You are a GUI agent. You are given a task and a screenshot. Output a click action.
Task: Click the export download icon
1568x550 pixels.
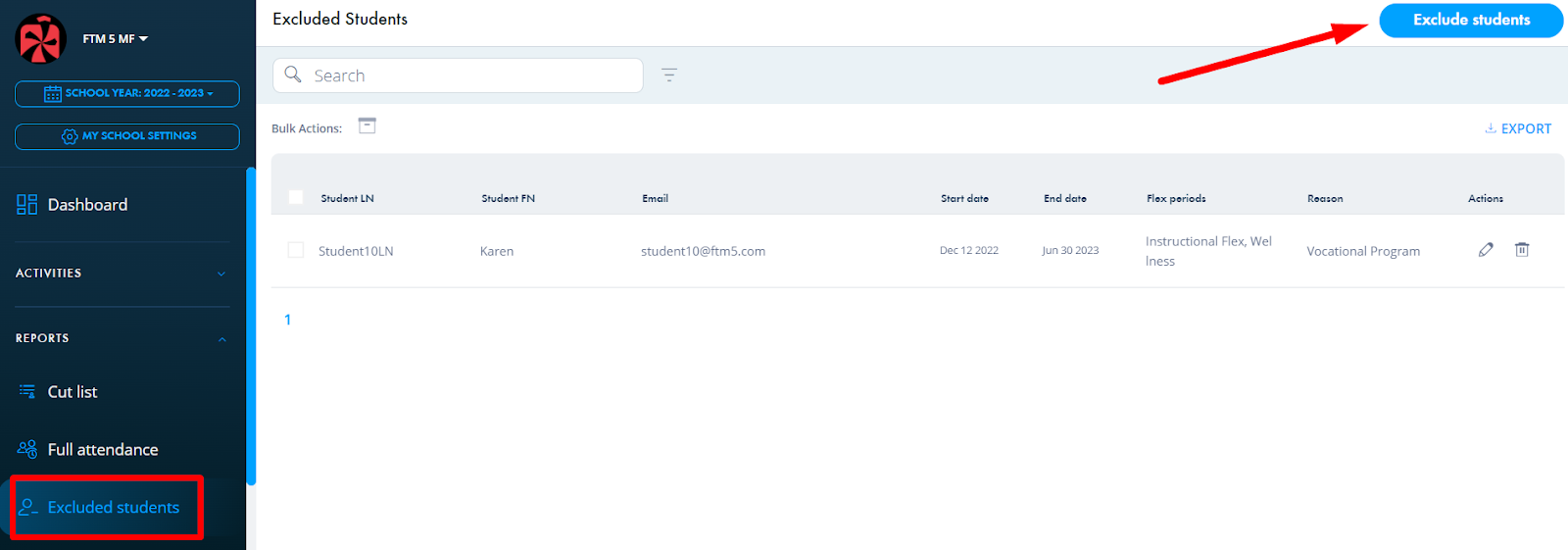coord(1491,128)
